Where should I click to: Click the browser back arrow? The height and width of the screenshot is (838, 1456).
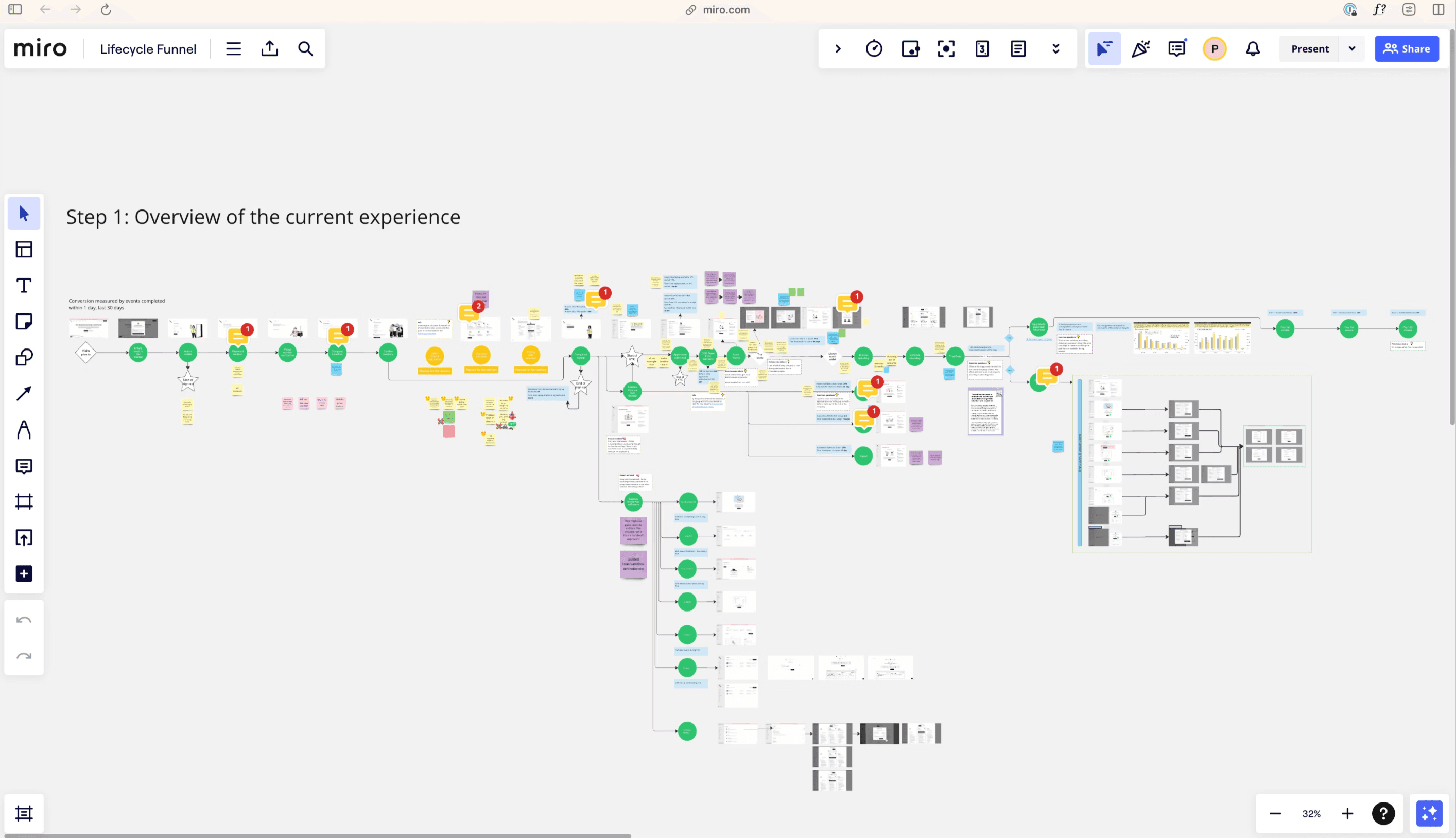45,10
